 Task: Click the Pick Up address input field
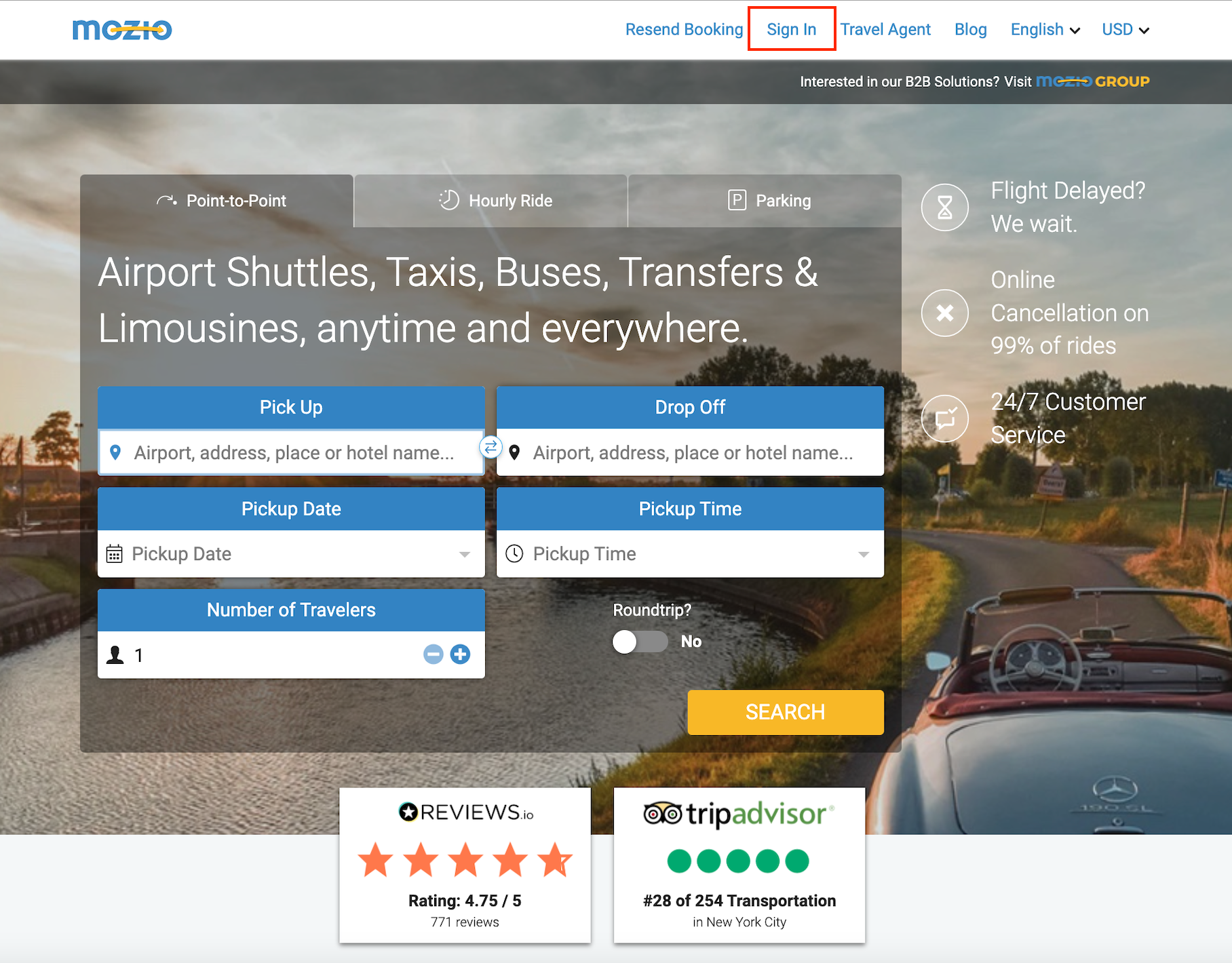tap(291, 452)
